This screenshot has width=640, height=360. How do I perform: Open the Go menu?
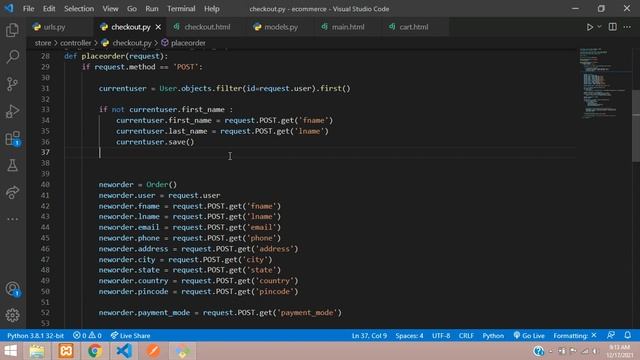coord(131,9)
